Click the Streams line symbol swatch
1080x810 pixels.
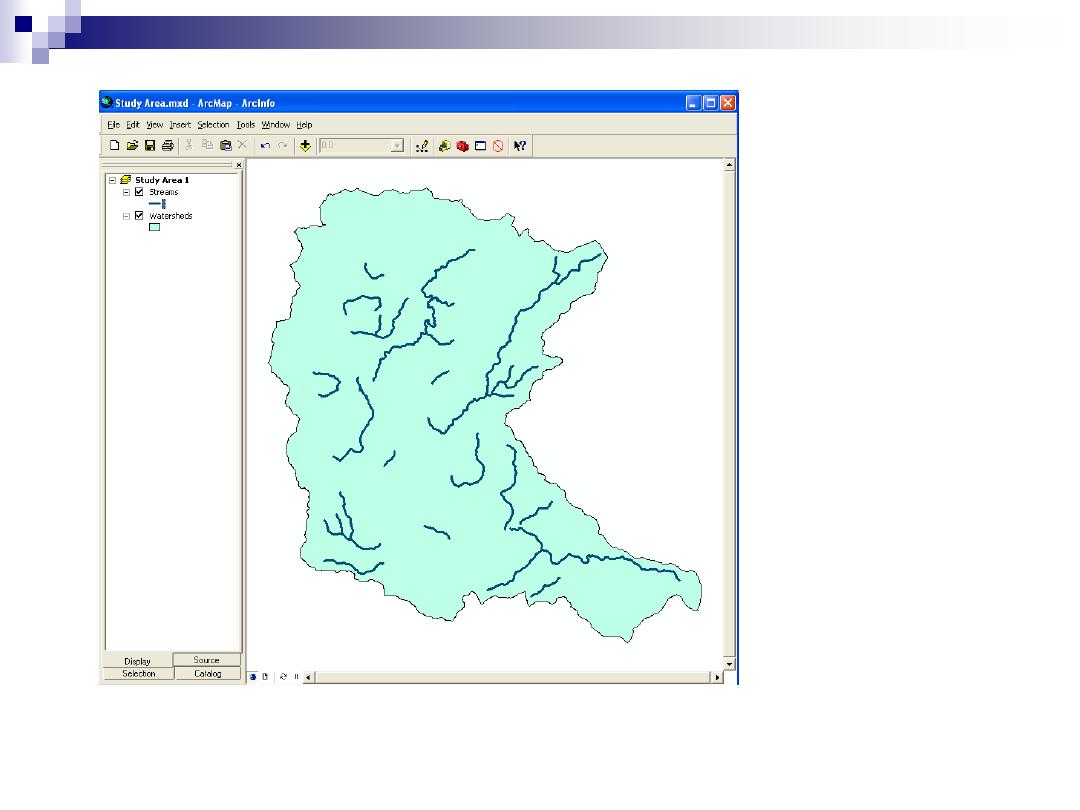pos(157,204)
